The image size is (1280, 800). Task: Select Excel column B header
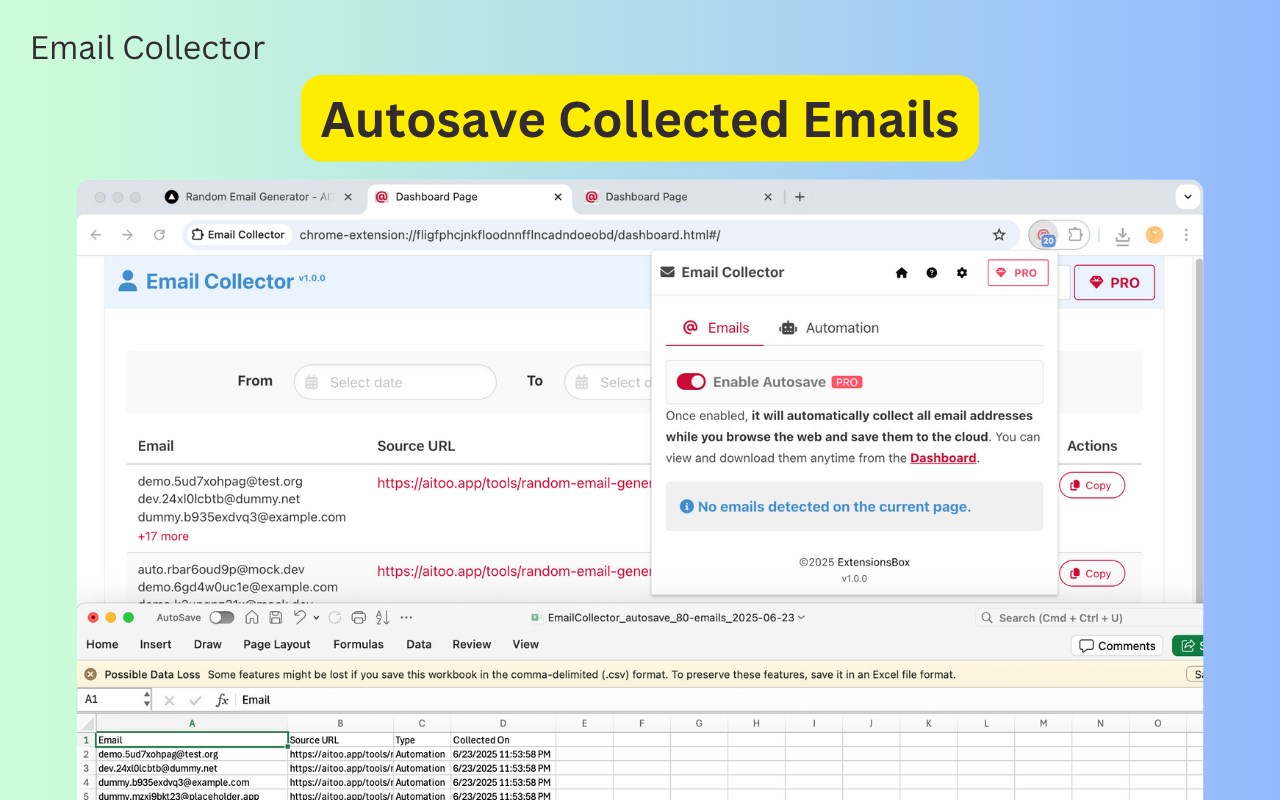(x=340, y=723)
